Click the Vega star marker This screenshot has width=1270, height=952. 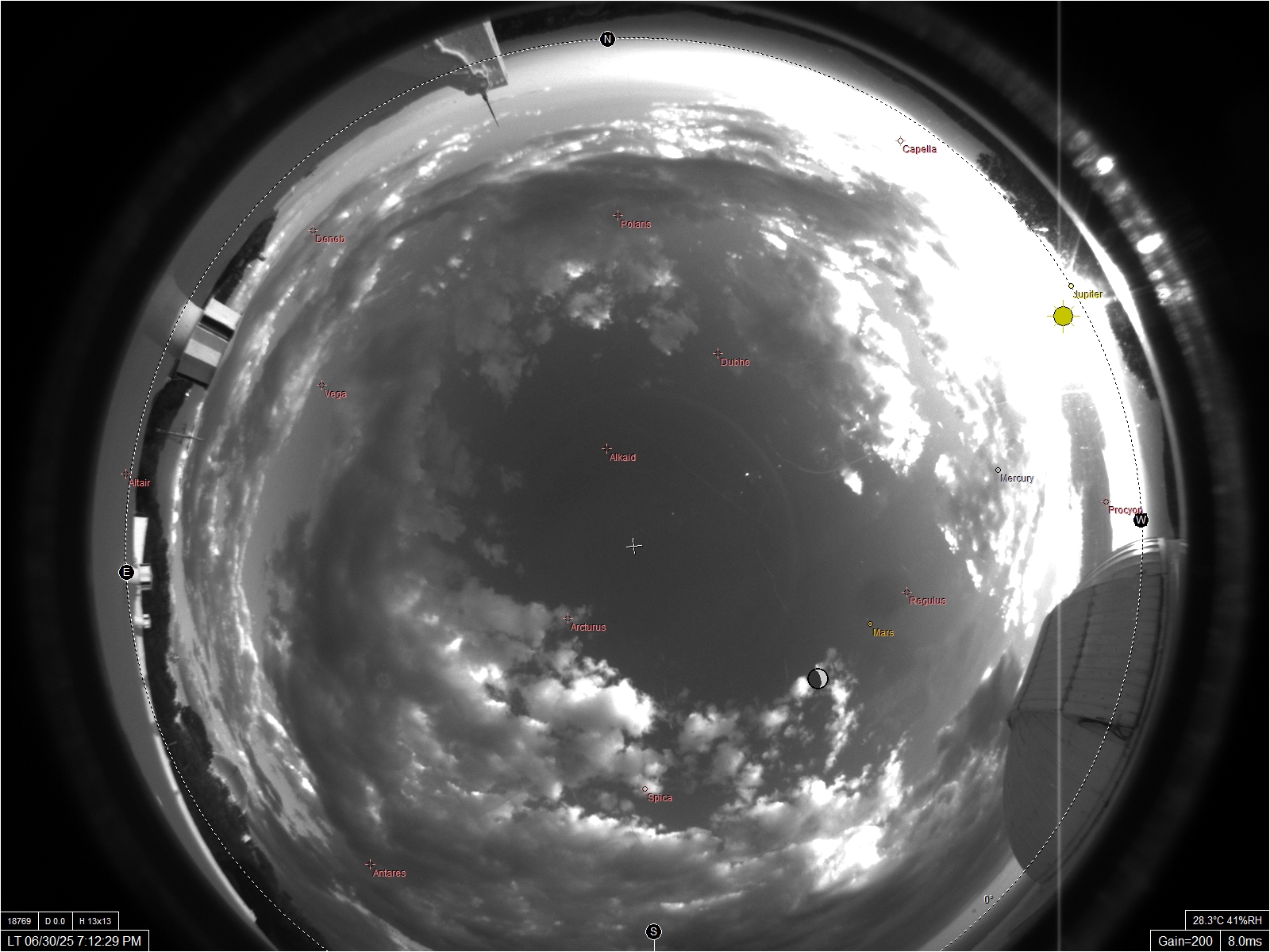coord(321,385)
